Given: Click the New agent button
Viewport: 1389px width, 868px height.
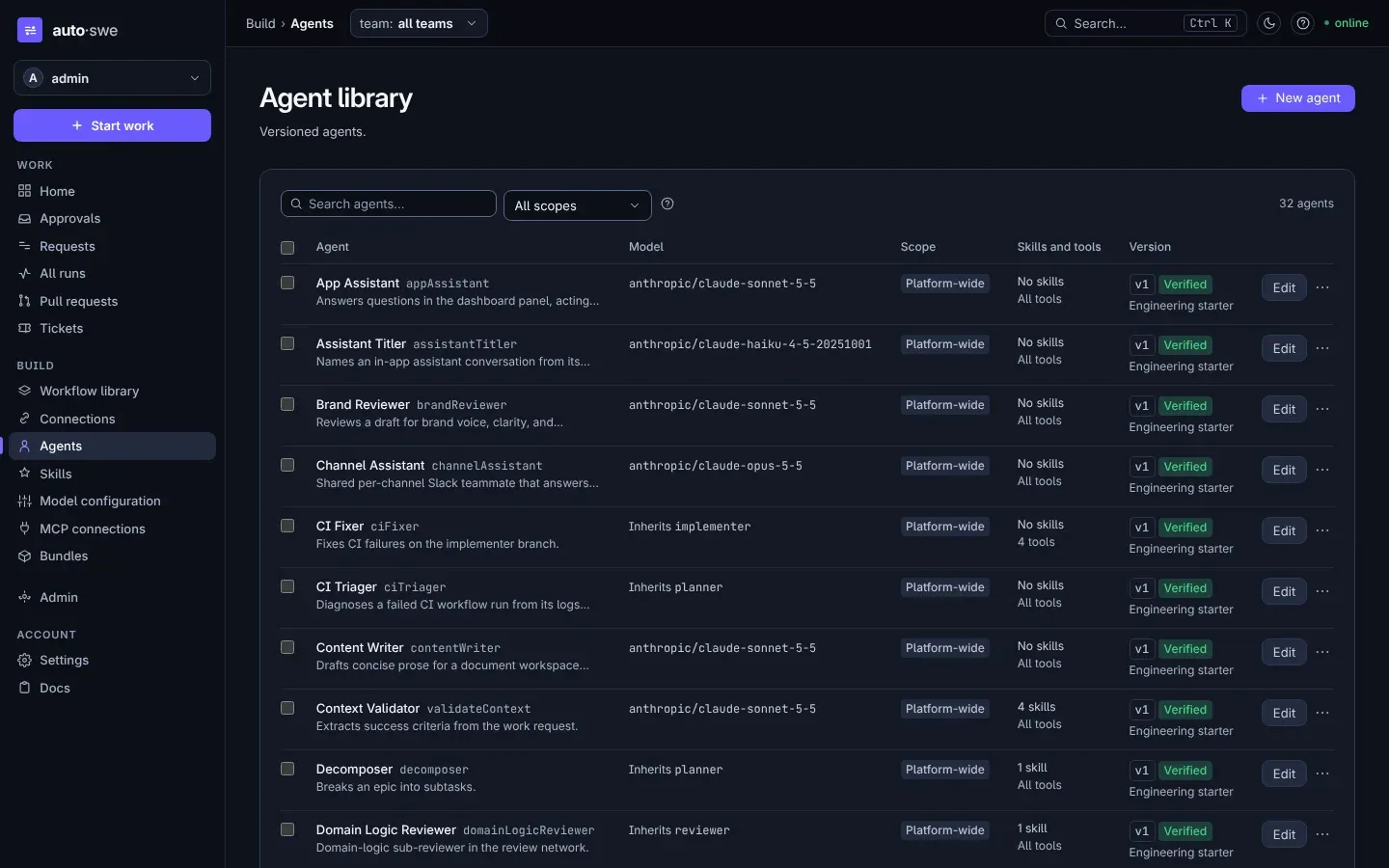Looking at the screenshot, I should 1298,98.
